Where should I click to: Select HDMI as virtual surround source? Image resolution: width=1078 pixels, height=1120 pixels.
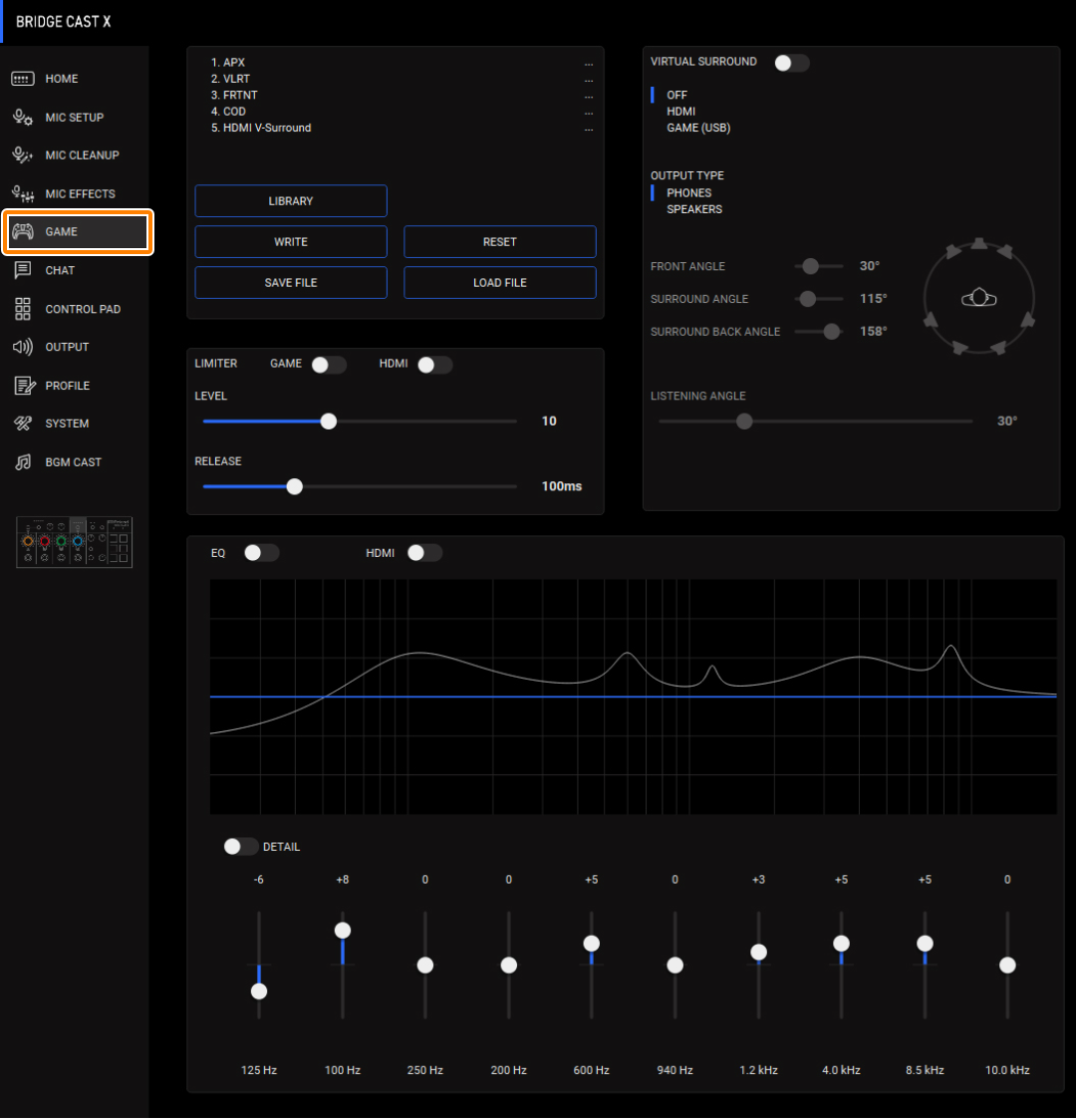(680, 112)
